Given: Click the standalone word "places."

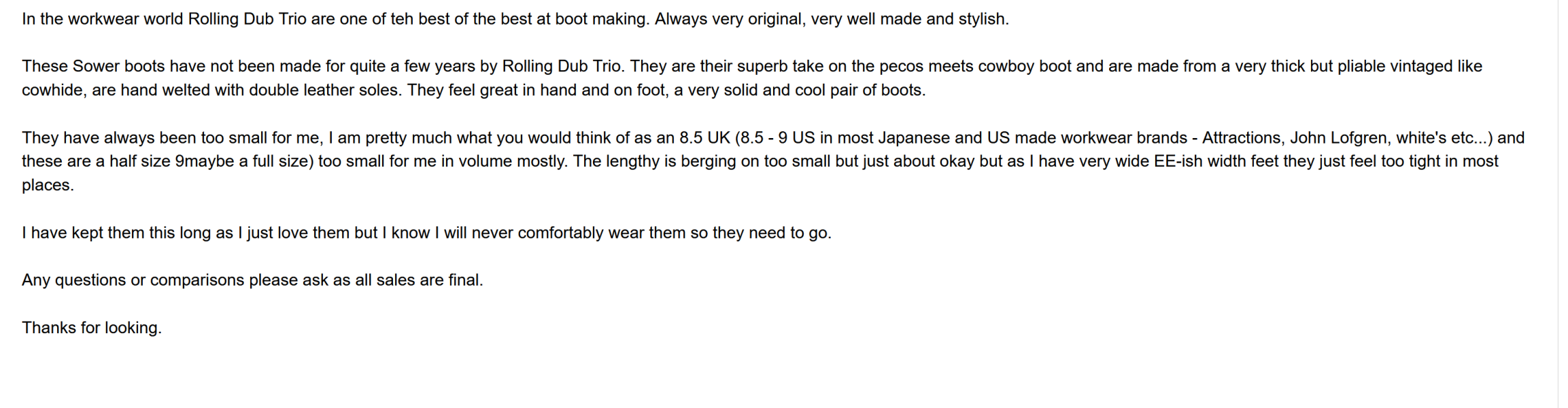Looking at the screenshot, I should [48, 186].
